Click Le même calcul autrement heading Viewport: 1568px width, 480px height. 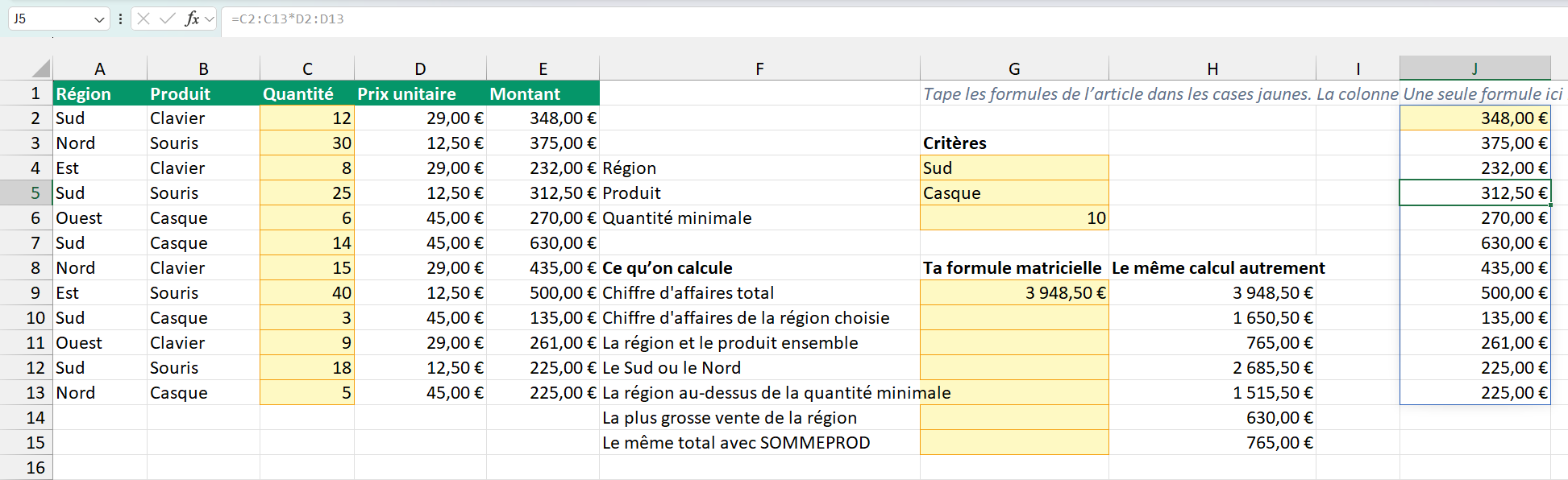coord(1218,267)
